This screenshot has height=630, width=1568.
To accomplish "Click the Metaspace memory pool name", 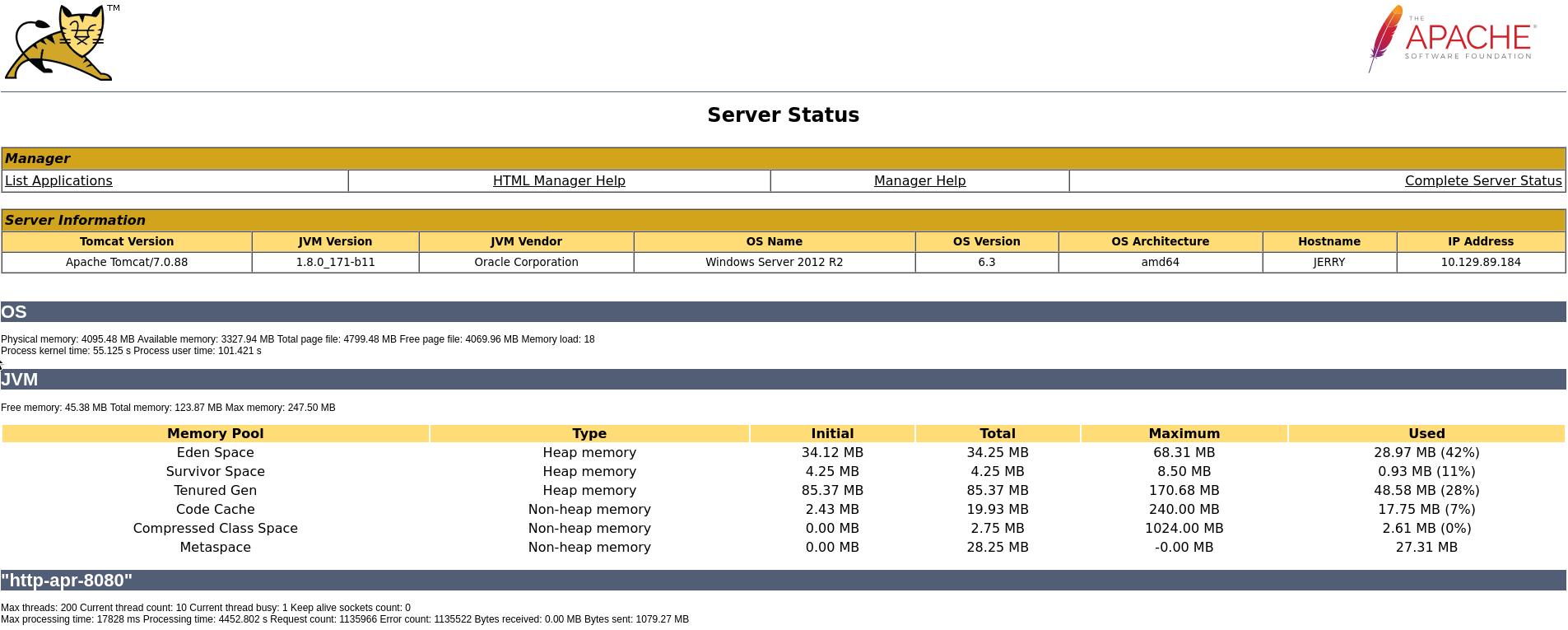I will [x=215, y=547].
